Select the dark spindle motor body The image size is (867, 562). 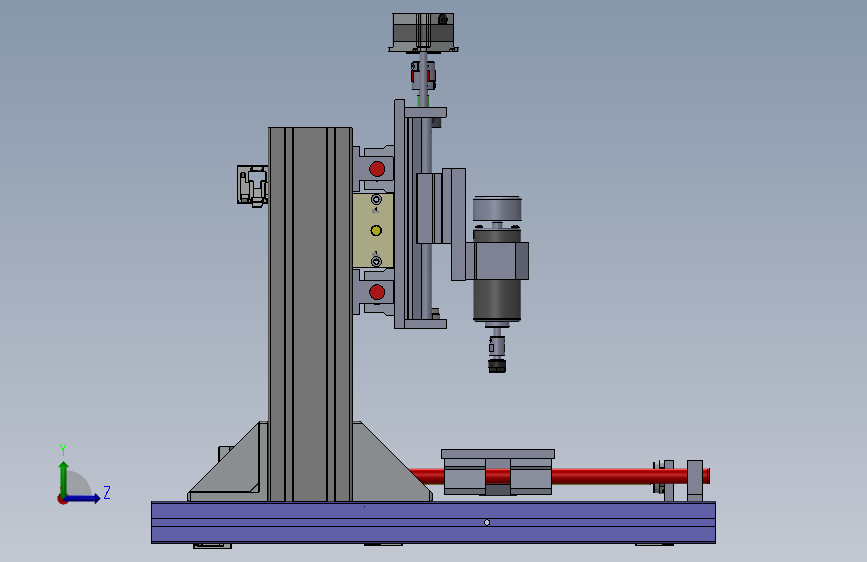[497, 300]
